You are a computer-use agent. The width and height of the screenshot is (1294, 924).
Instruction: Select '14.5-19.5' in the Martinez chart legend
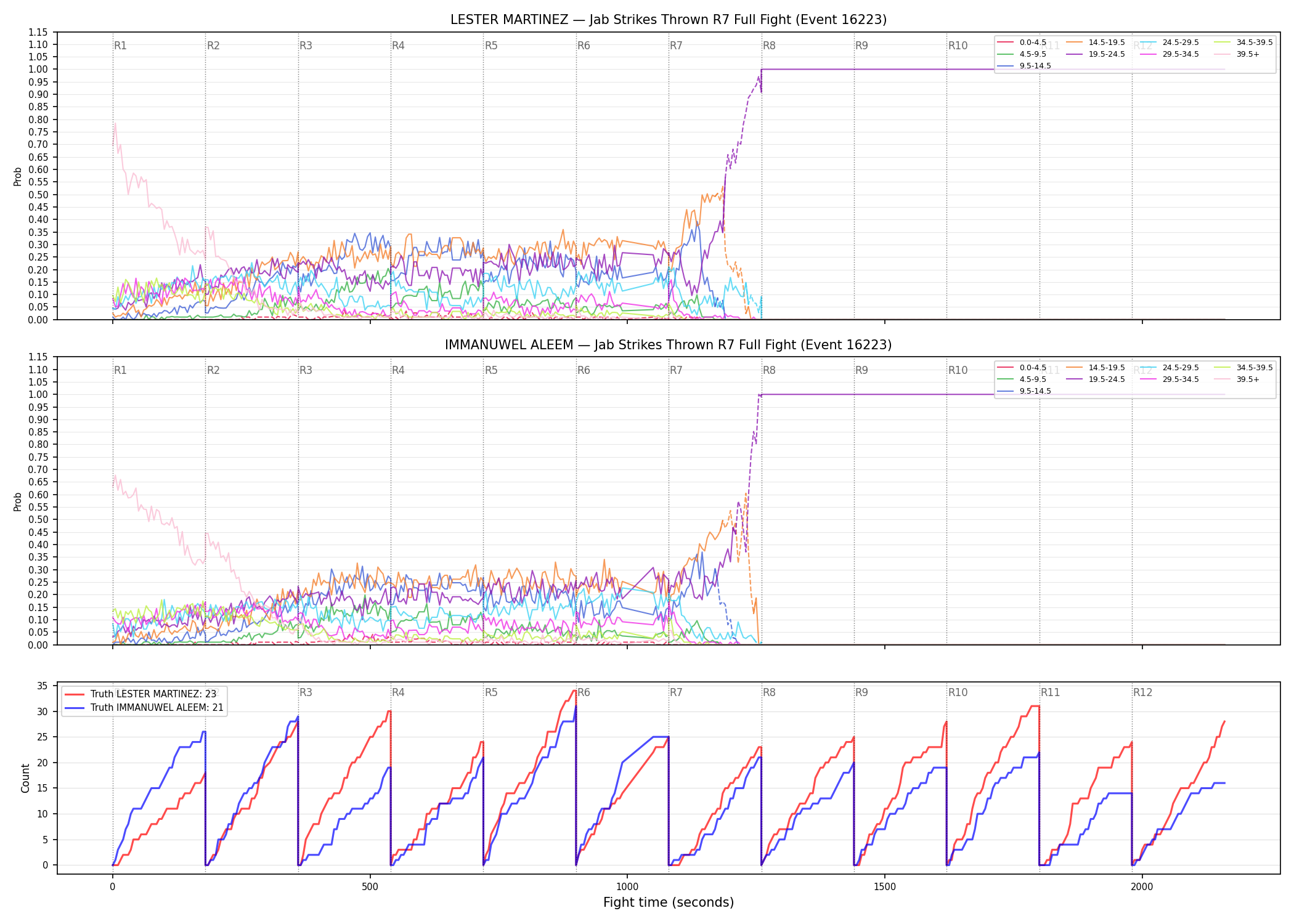tap(1107, 43)
